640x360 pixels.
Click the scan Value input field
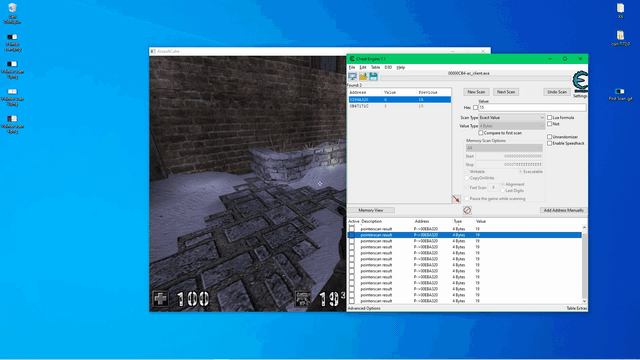pyautogui.click(x=532, y=107)
